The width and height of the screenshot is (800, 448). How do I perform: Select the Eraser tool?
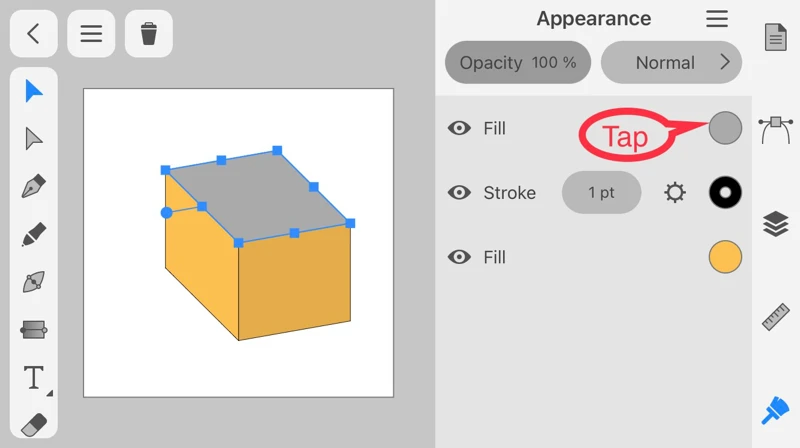point(34,424)
